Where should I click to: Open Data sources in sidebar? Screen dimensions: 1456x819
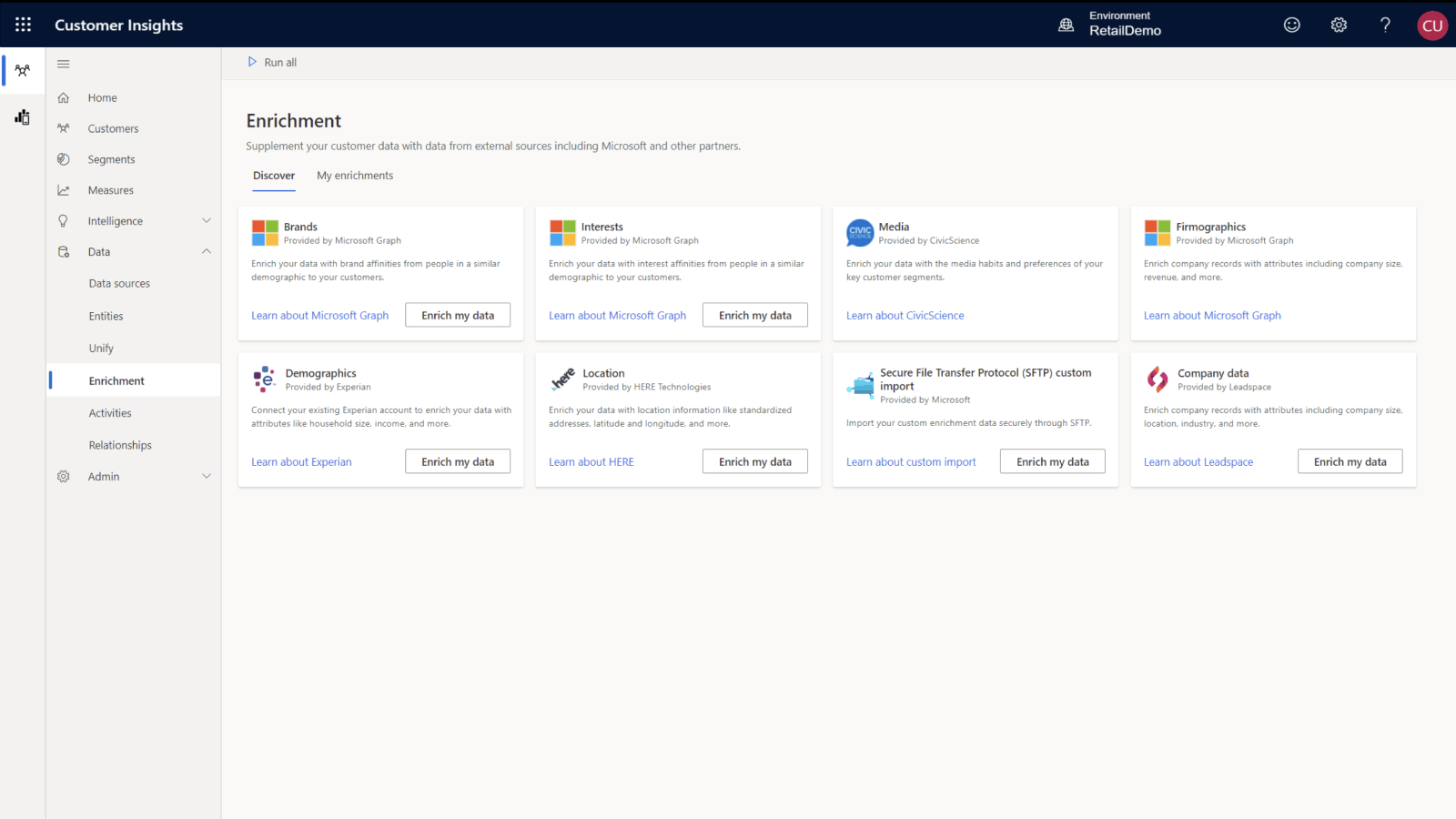coord(119,283)
